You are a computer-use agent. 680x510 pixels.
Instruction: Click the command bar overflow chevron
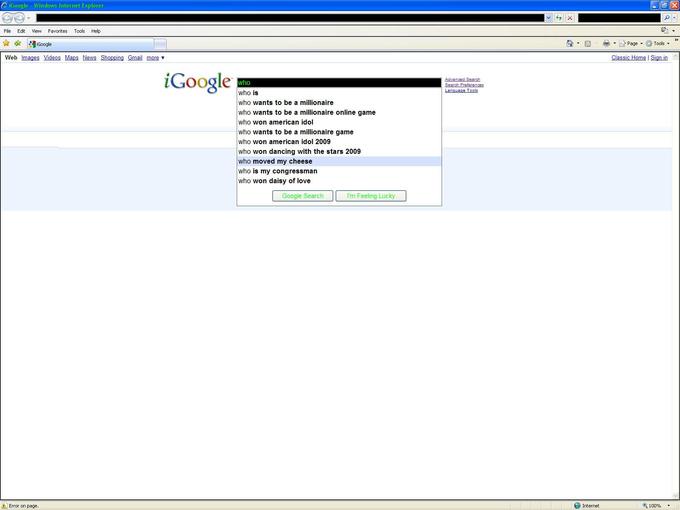(676, 40)
